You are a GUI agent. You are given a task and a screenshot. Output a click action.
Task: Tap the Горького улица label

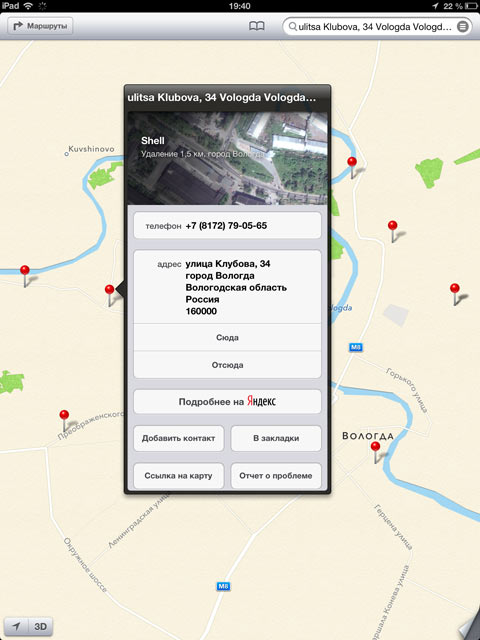pyautogui.click(x=407, y=390)
